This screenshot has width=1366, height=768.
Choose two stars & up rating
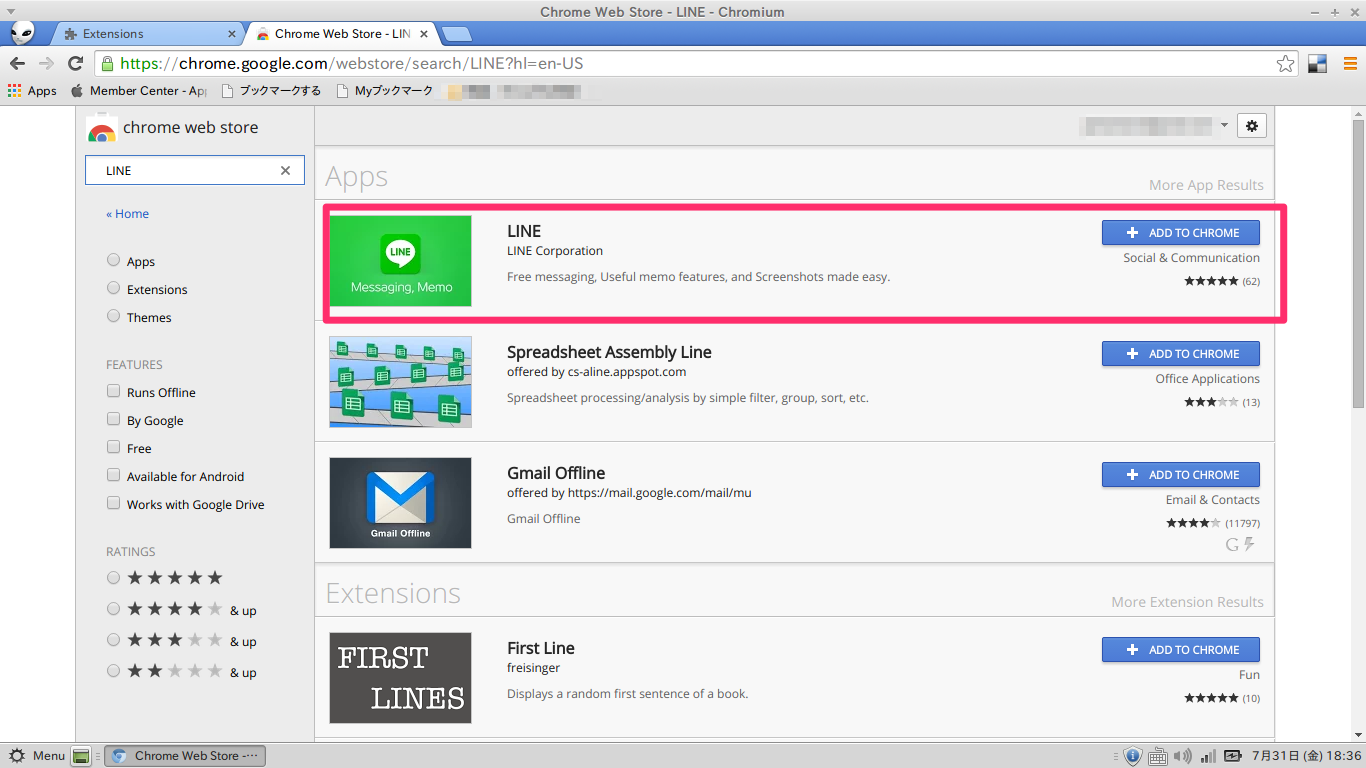point(113,671)
